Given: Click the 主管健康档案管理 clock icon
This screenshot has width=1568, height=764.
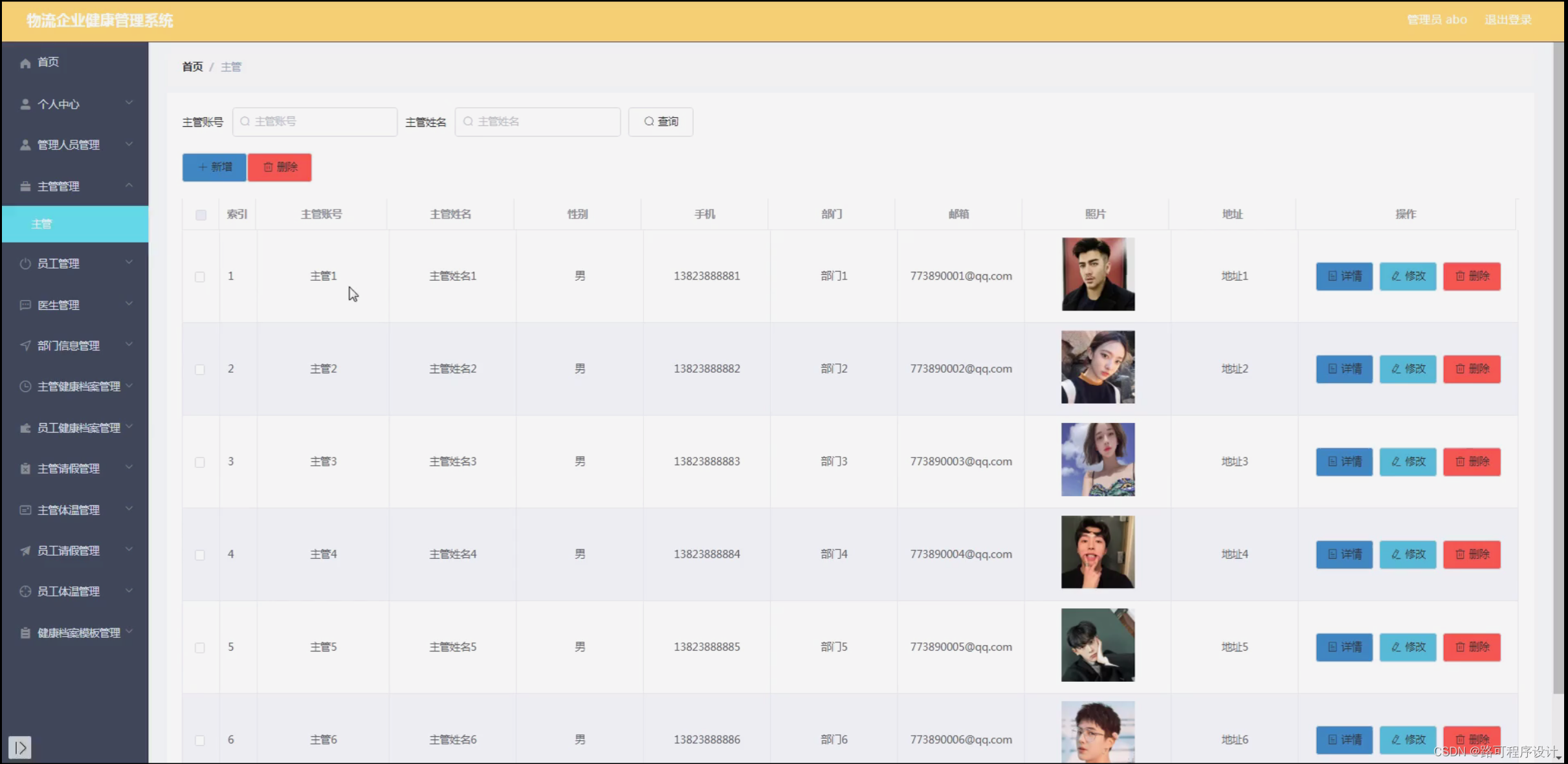Looking at the screenshot, I should coord(25,386).
